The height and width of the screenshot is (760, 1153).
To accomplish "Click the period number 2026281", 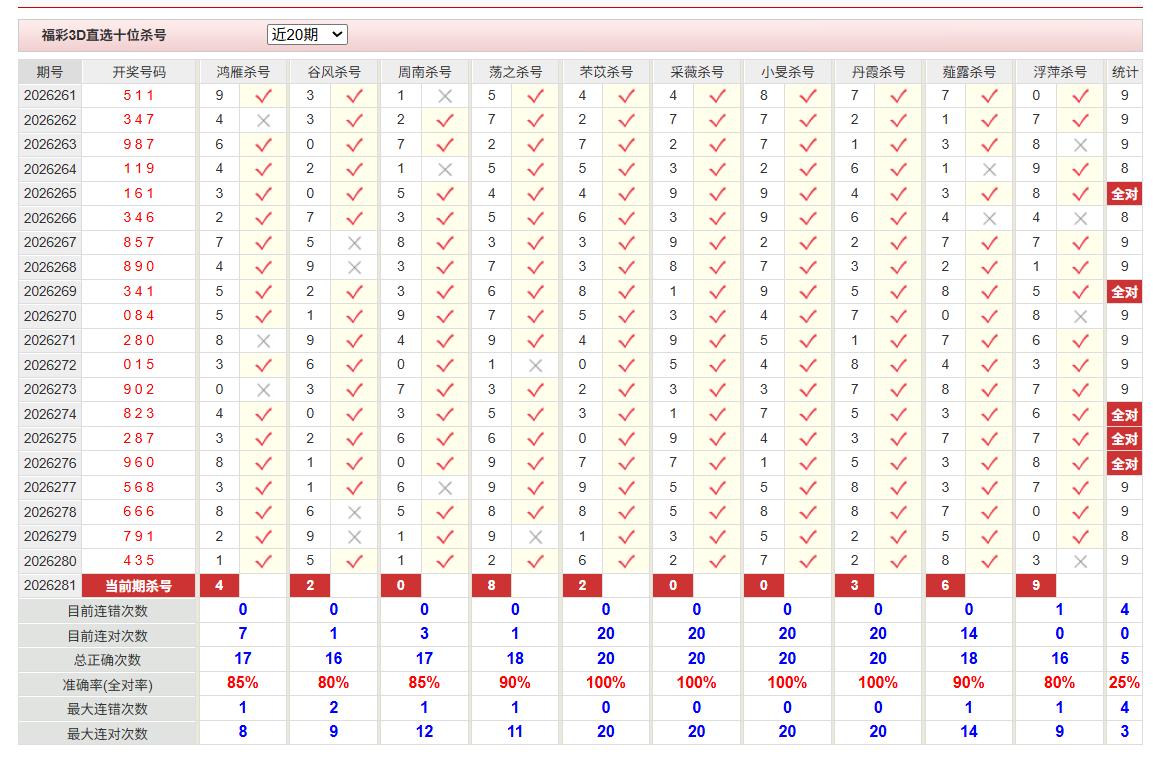I will click(50, 586).
